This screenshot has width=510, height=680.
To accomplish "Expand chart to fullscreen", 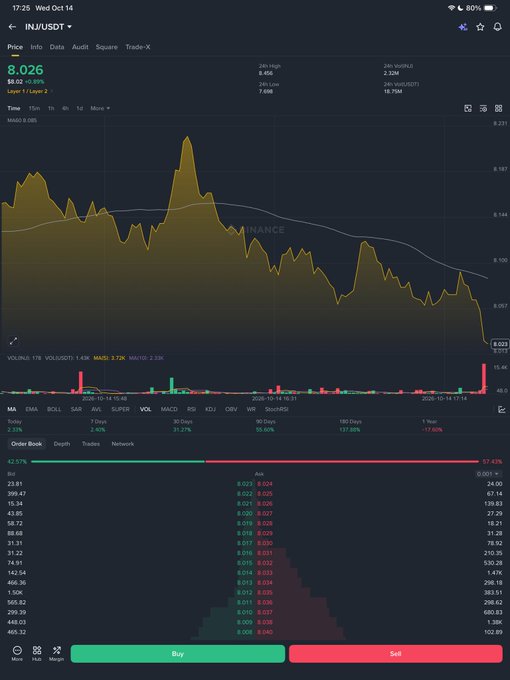I will pos(13,341).
